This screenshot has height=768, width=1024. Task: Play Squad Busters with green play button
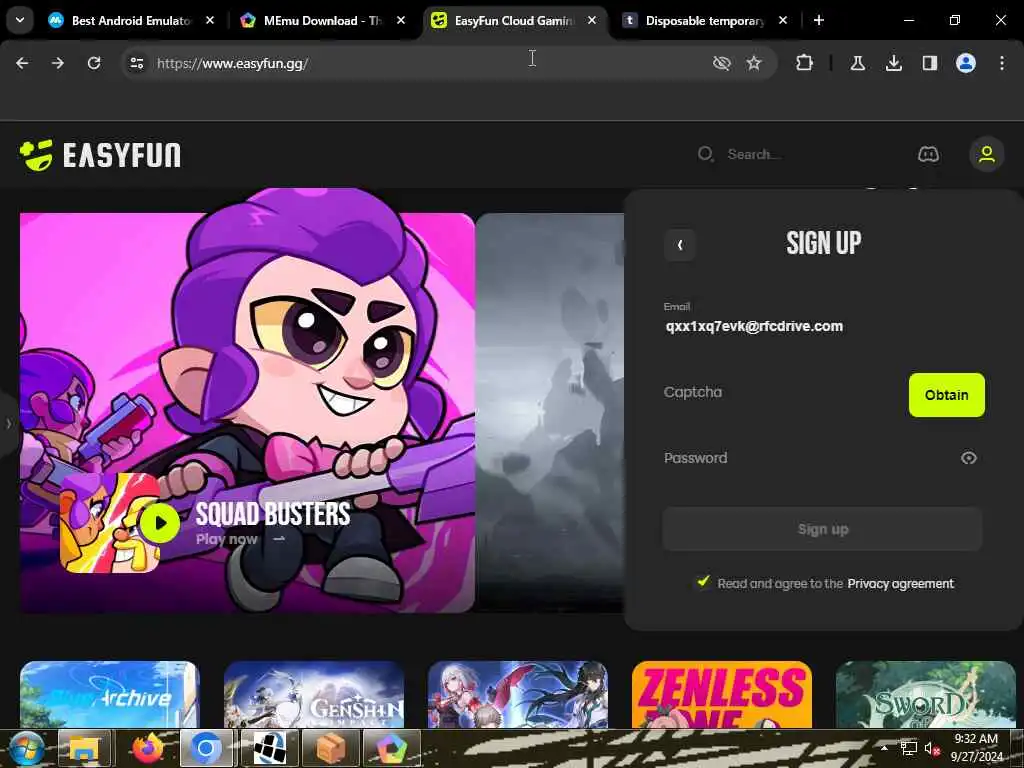[159, 522]
